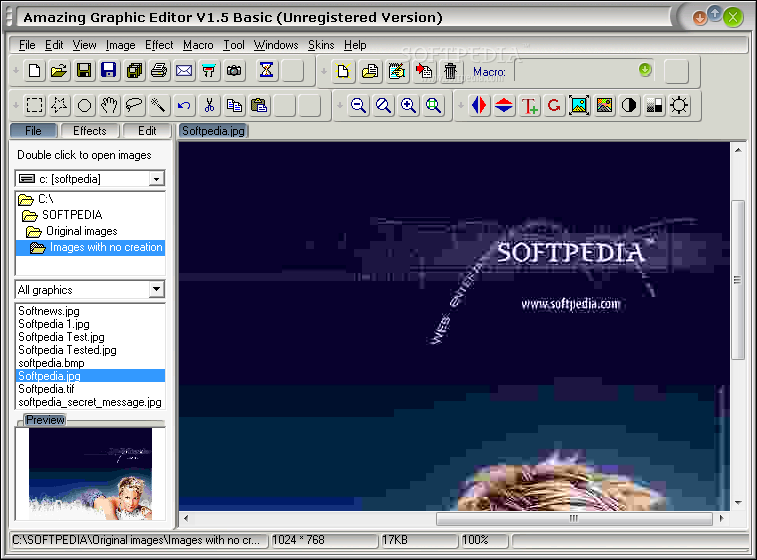Open the Effect menu
757x560 pixels.
pos(159,45)
